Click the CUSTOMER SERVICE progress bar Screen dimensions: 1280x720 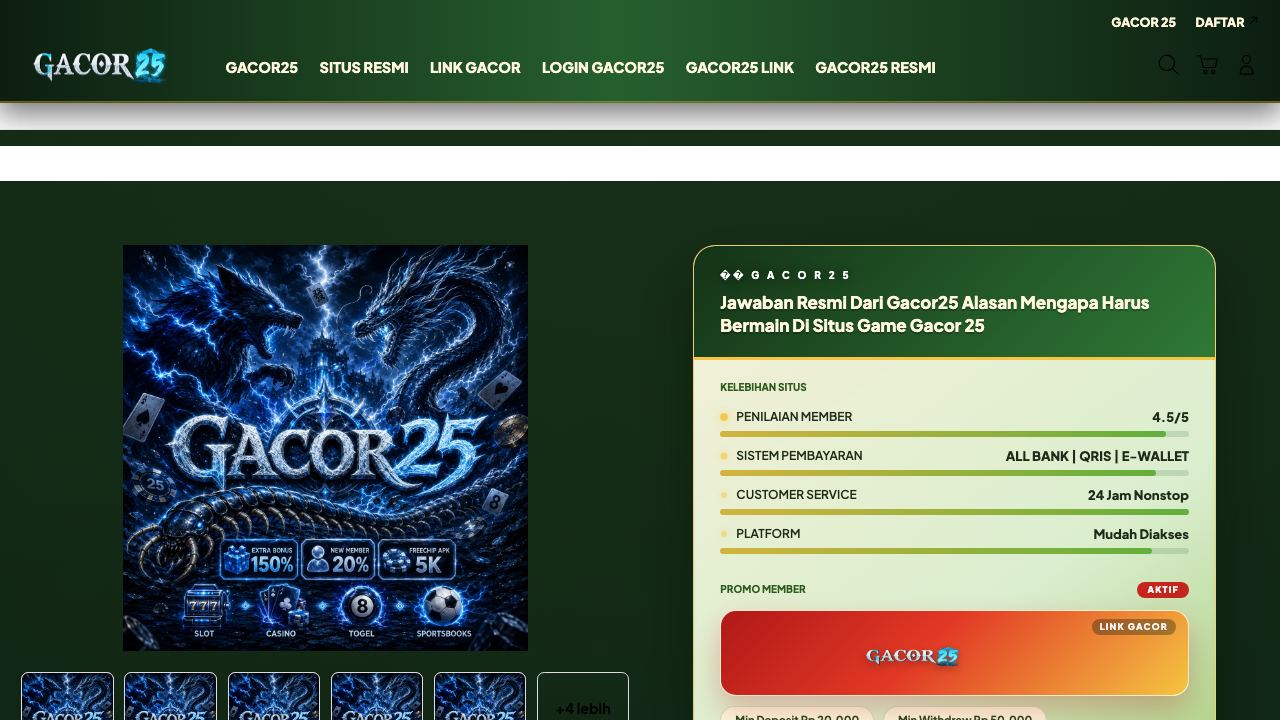click(954, 512)
